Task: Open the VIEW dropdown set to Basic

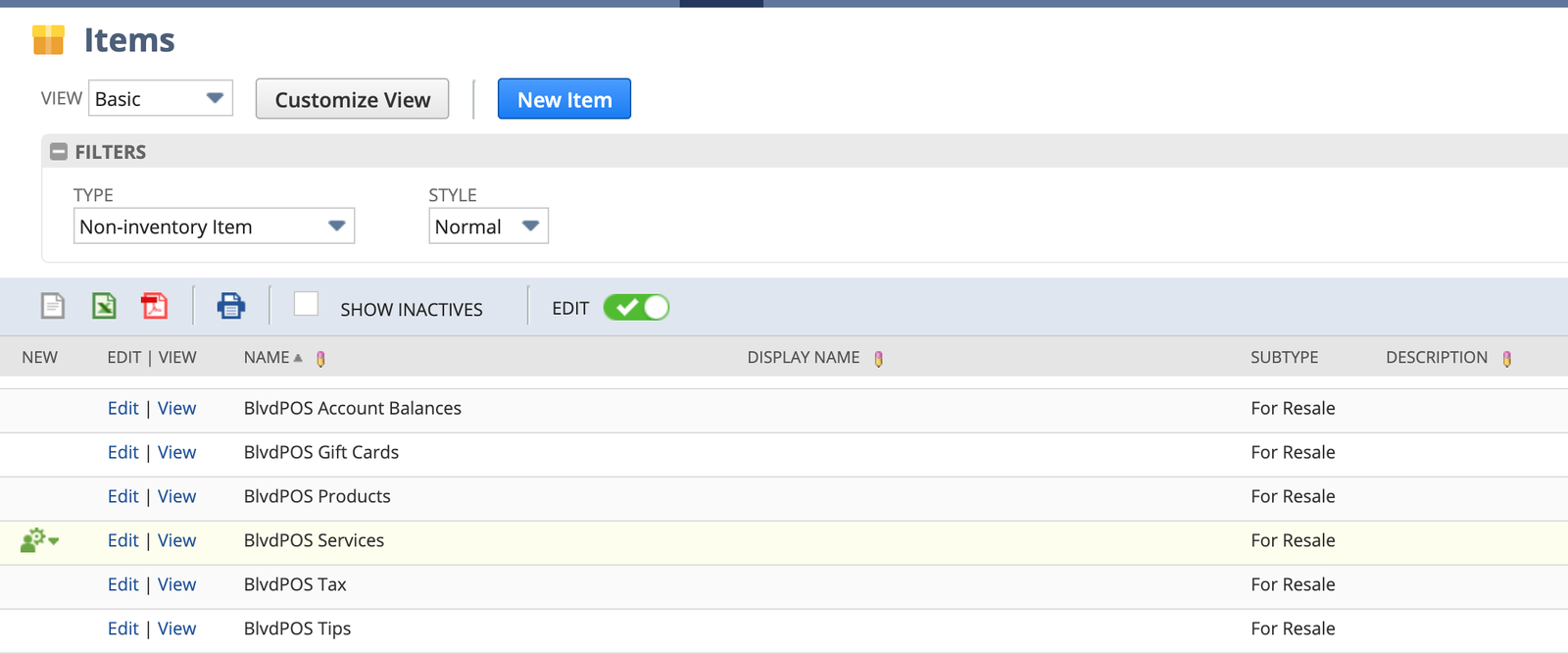Action: [x=161, y=98]
